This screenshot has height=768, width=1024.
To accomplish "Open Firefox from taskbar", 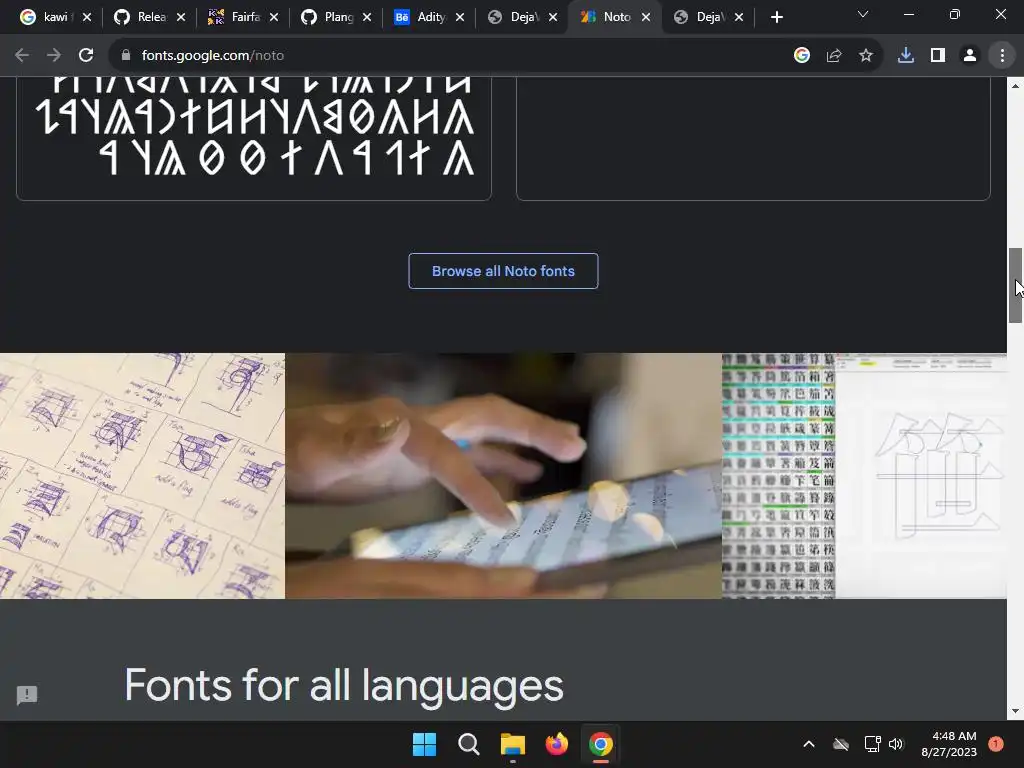I will tap(556, 744).
